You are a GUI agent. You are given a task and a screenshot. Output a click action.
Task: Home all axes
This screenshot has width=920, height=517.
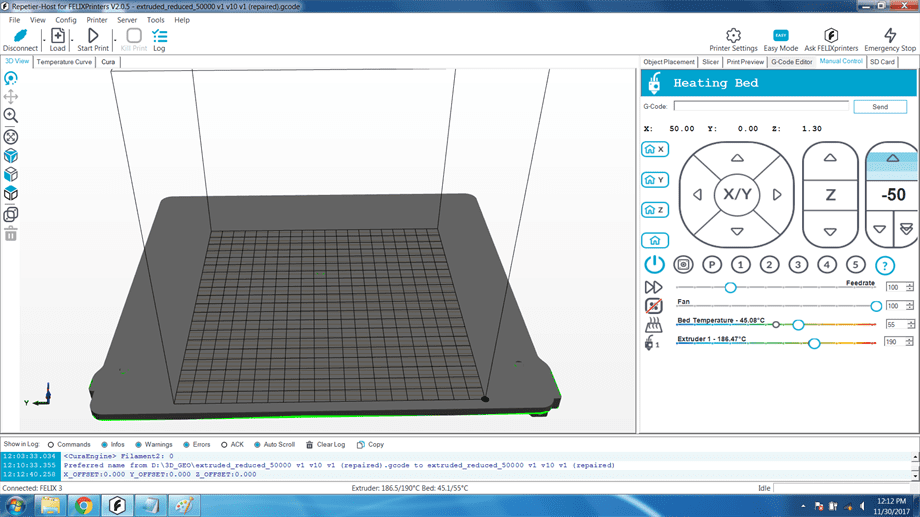coord(655,240)
